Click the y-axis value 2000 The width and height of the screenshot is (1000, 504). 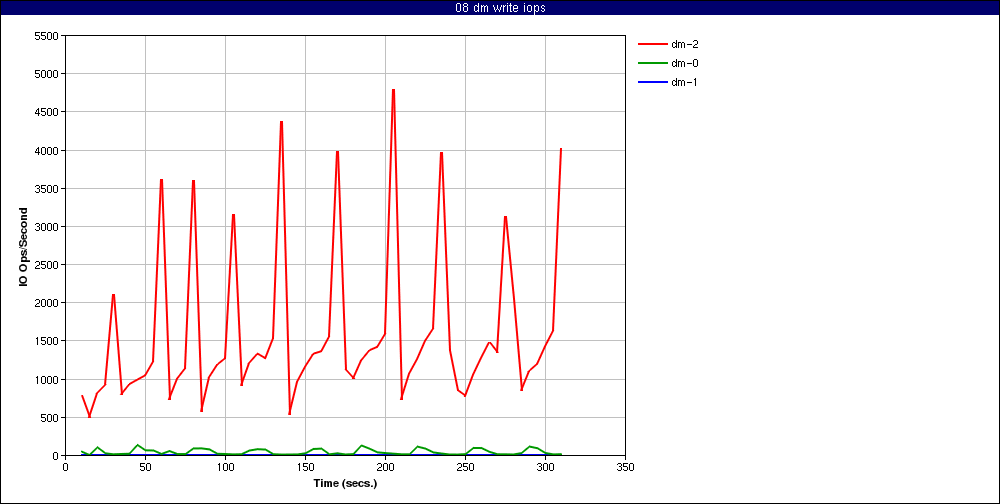pos(46,303)
